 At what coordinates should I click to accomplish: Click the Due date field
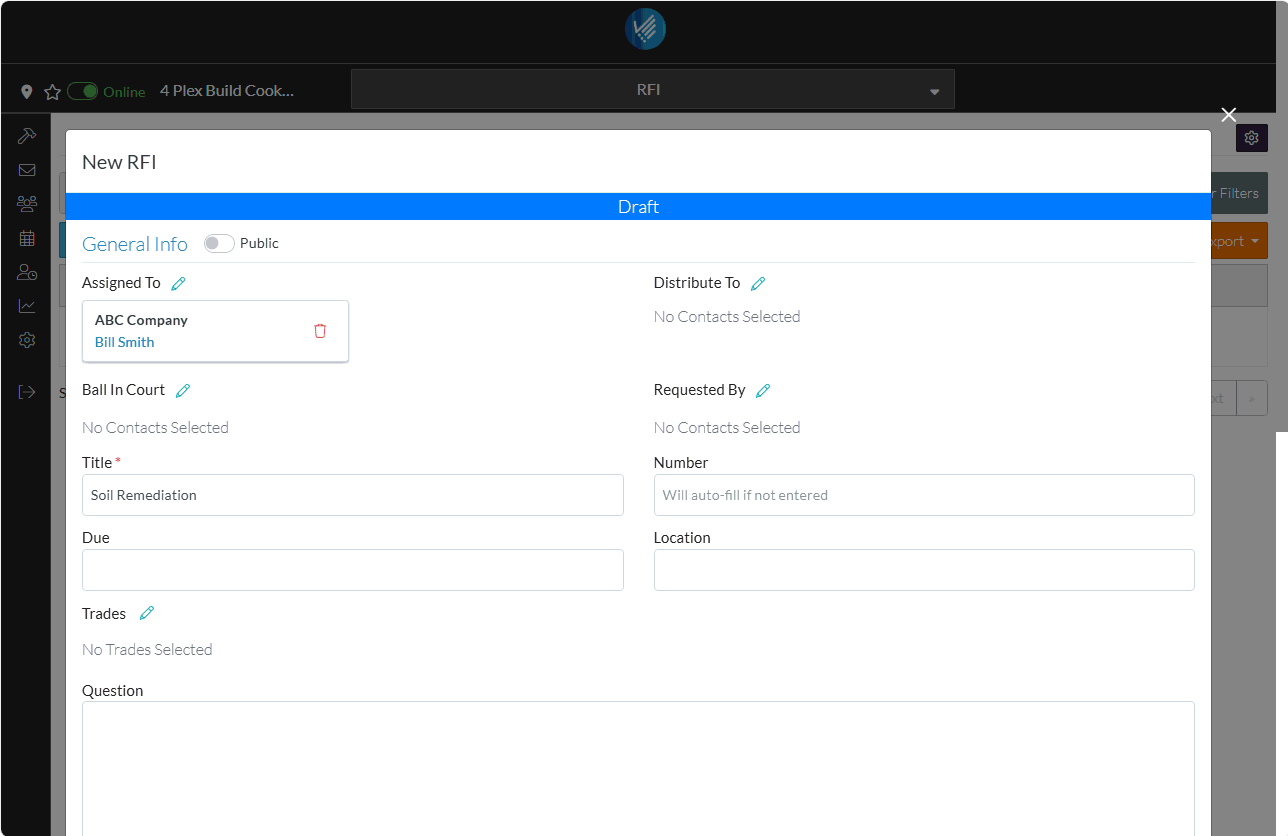[353, 570]
